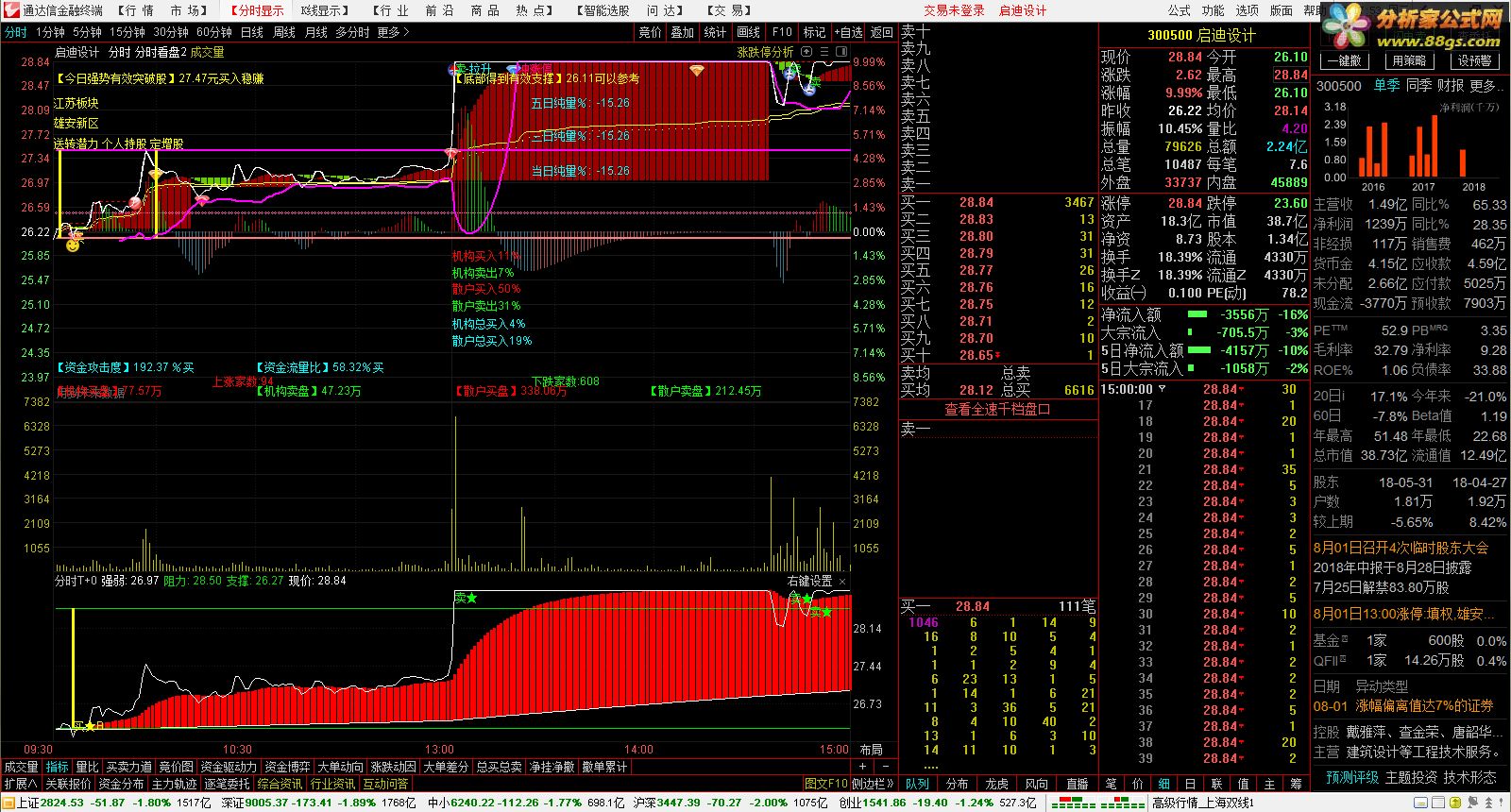Open the 15:00:00 time dropdown arrow
The height and width of the screenshot is (812, 1511).
pos(1162,389)
